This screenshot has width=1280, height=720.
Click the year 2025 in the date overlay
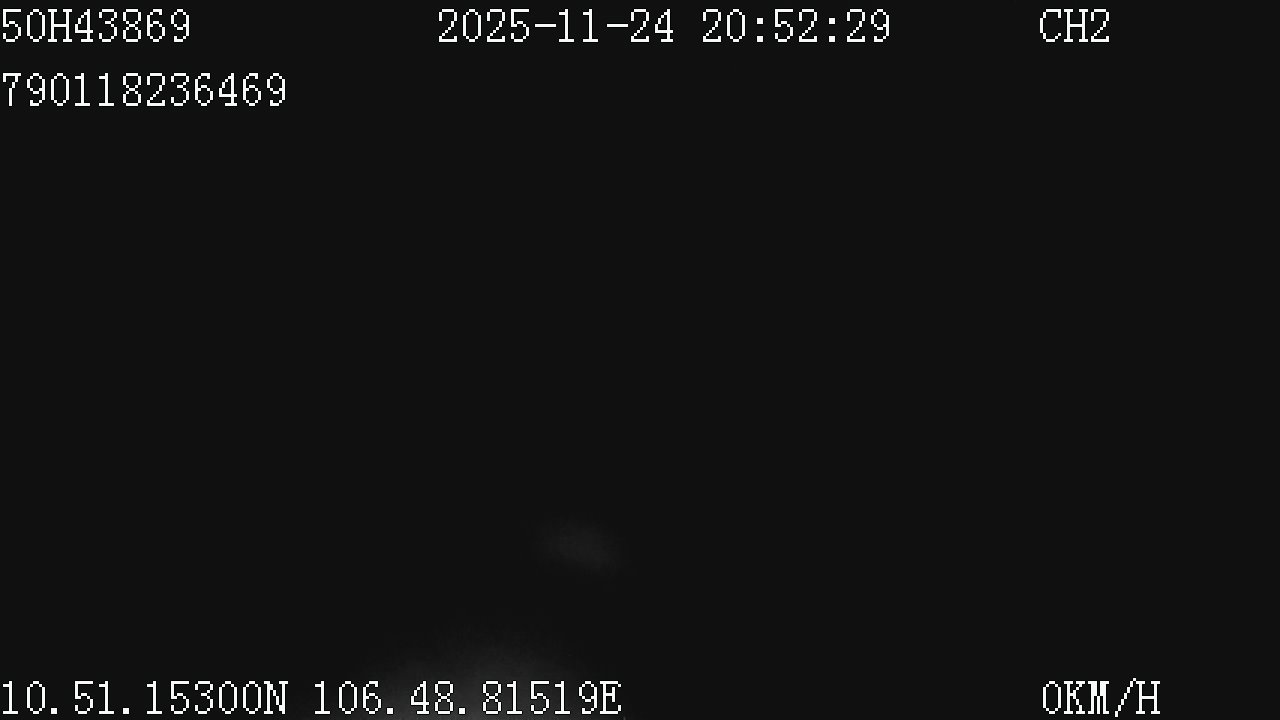coord(483,27)
